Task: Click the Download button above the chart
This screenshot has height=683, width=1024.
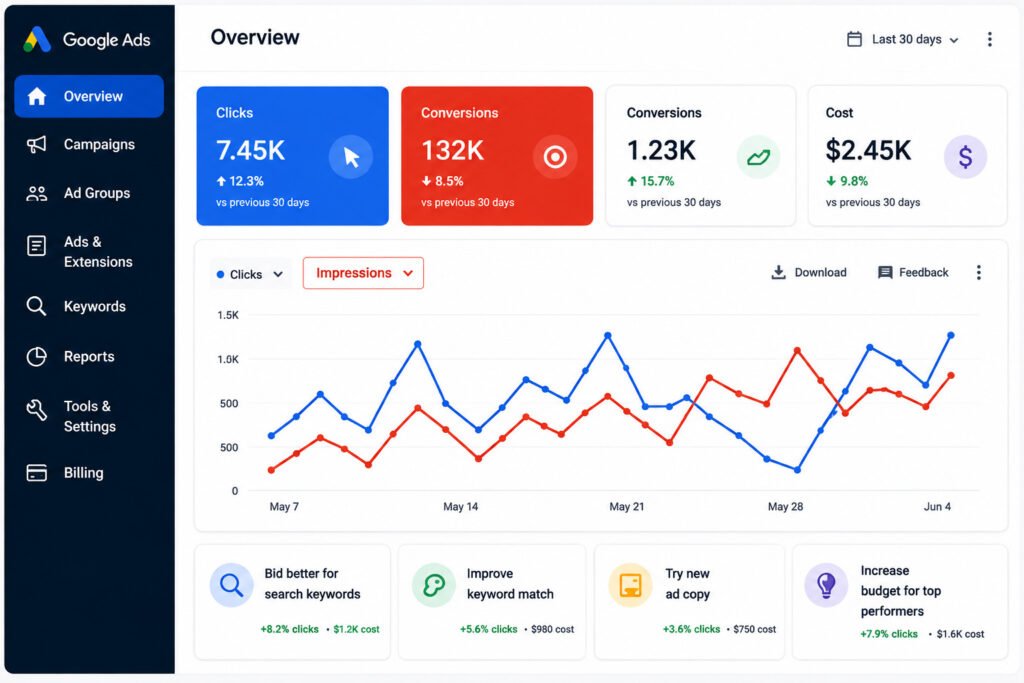Action: point(808,272)
